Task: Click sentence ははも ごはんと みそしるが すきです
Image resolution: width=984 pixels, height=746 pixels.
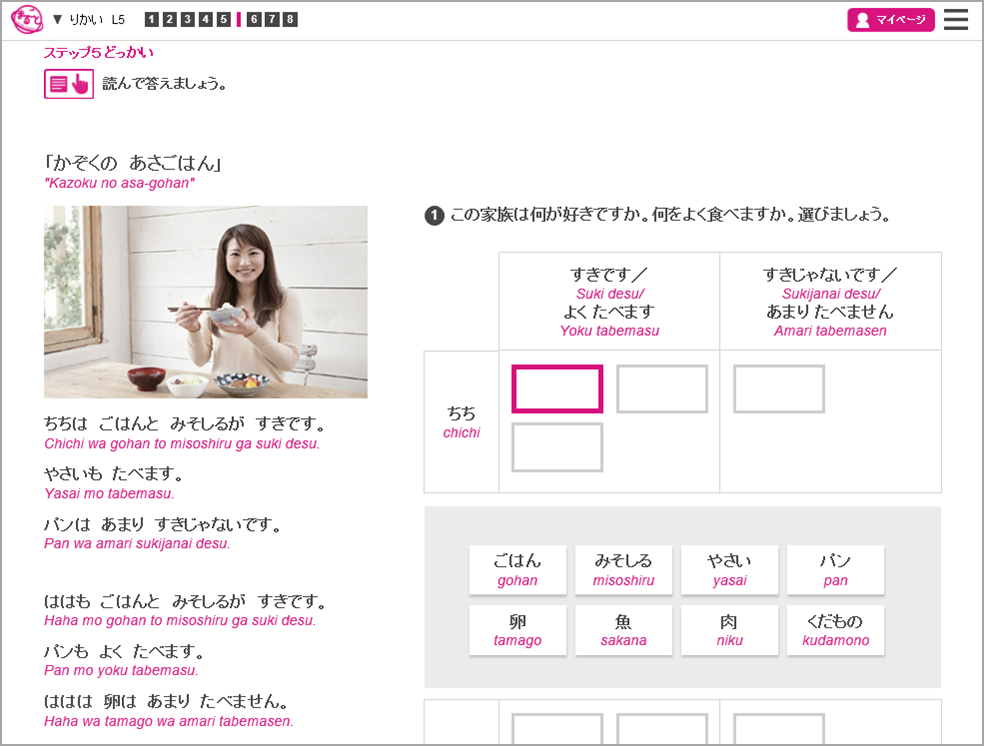Action: [185, 601]
